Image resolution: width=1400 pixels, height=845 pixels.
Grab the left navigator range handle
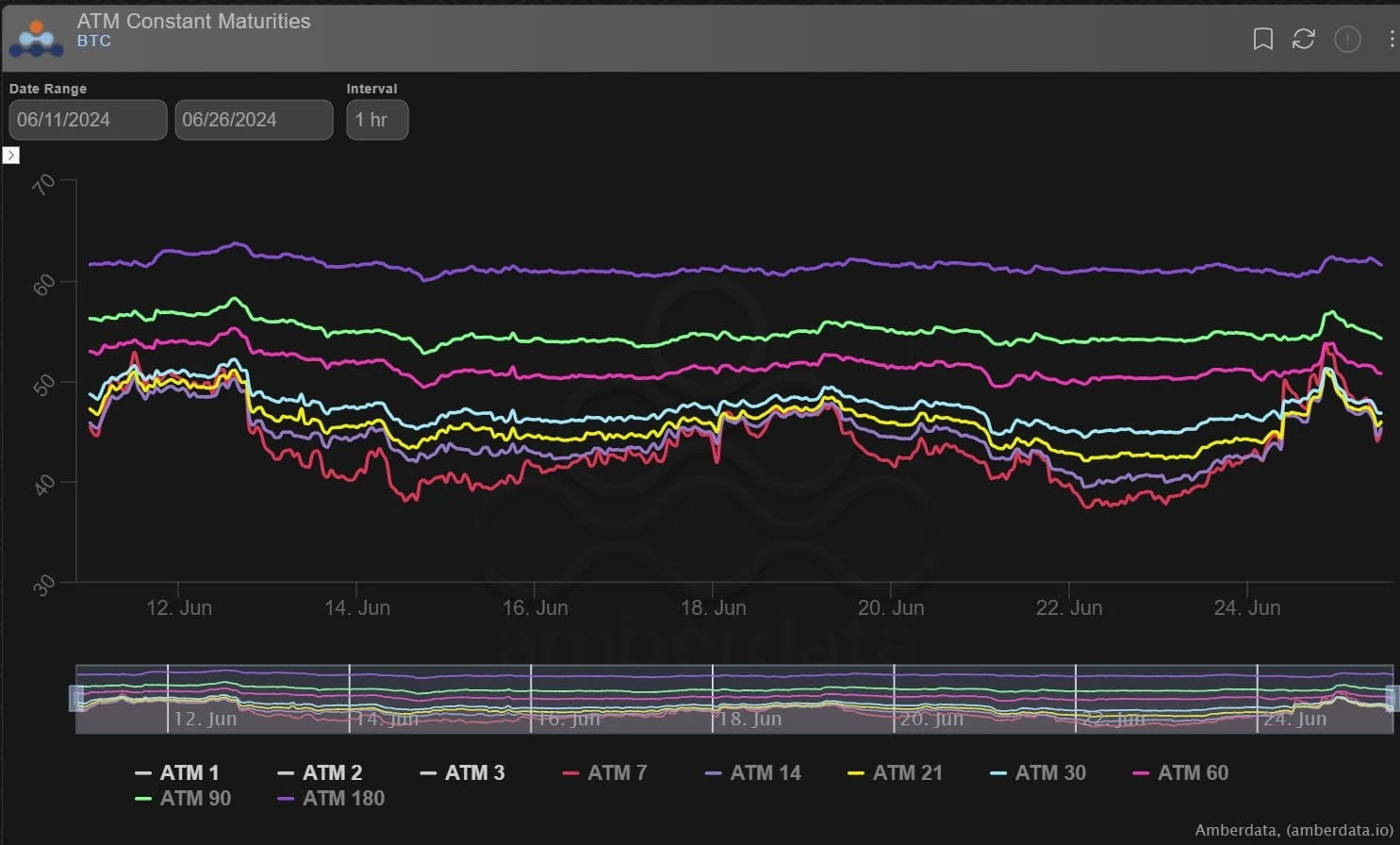pos(76,698)
